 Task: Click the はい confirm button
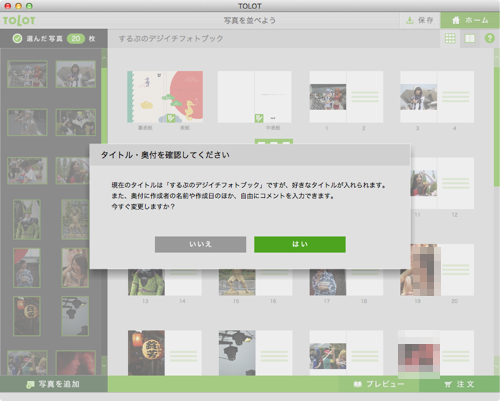pos(300,244)
